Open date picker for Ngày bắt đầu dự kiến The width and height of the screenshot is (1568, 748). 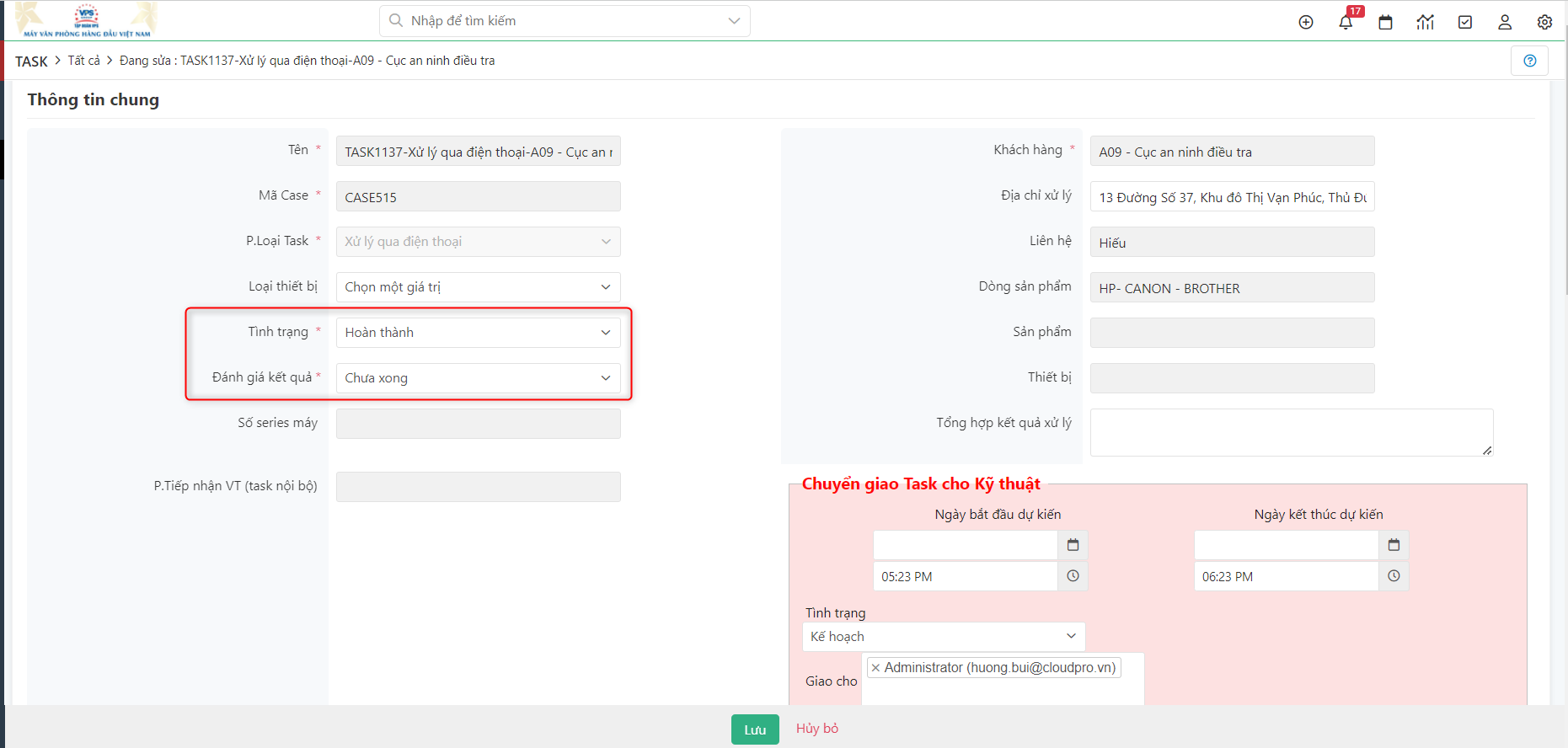(1073, 545)
